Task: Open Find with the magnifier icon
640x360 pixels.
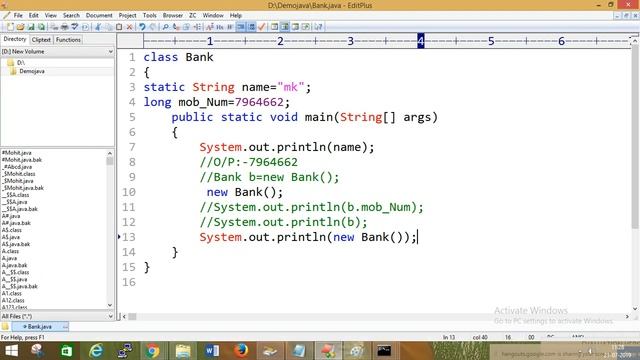Action: click(165, 27)
